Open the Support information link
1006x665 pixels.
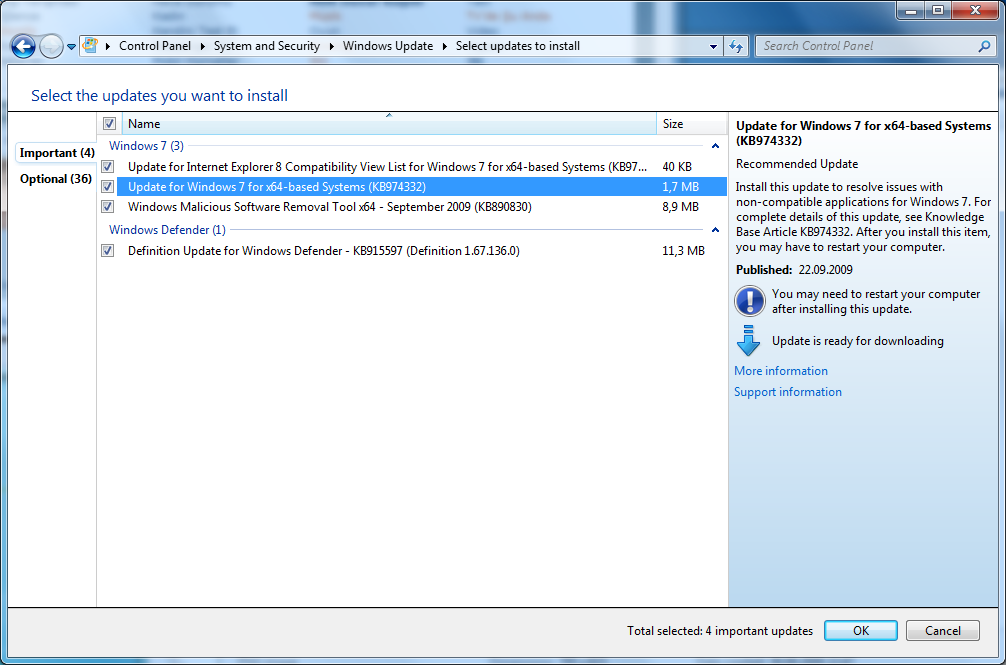787,392
